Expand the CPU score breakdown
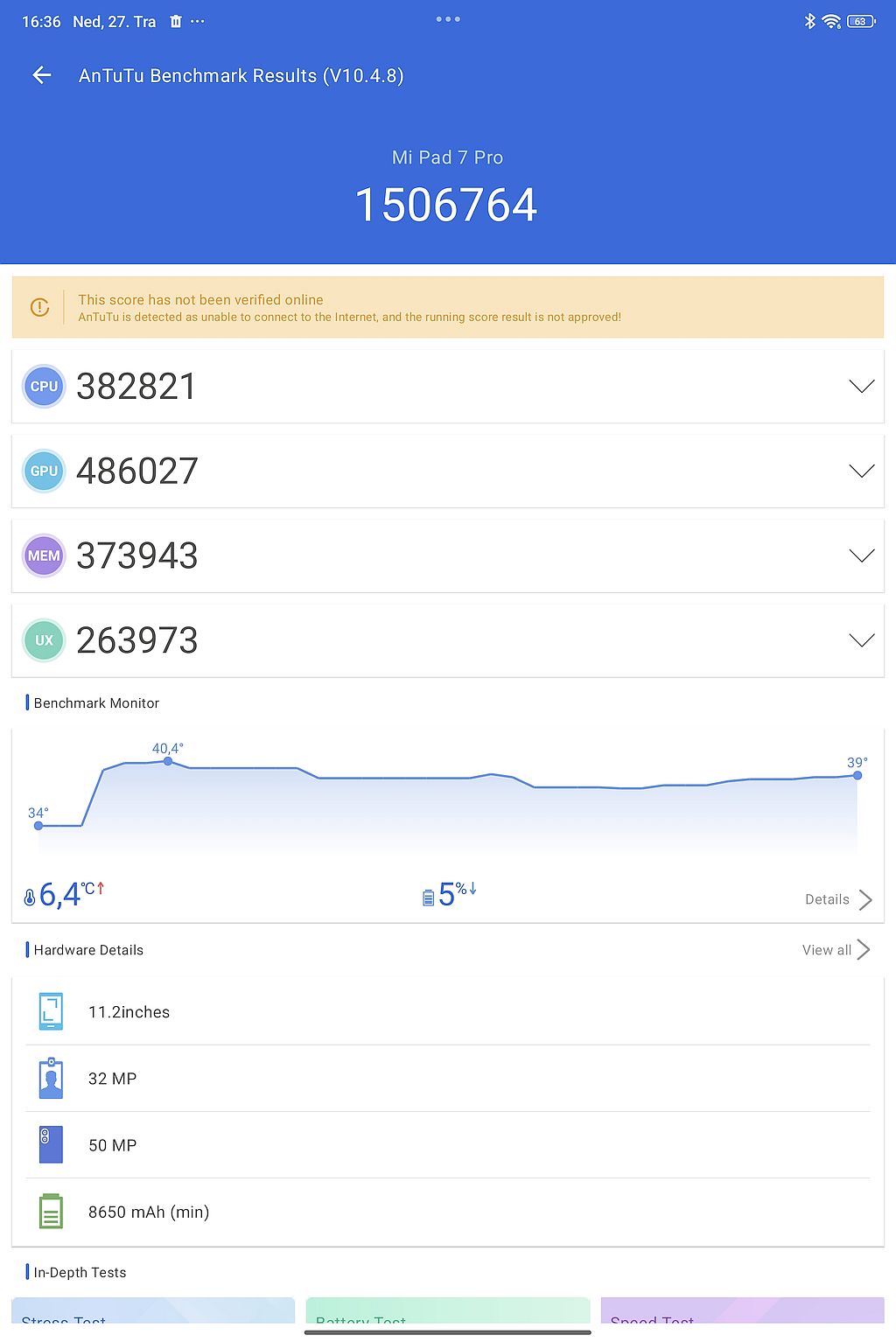Screen dimensions: 896x1342 (x=862, y=386)
